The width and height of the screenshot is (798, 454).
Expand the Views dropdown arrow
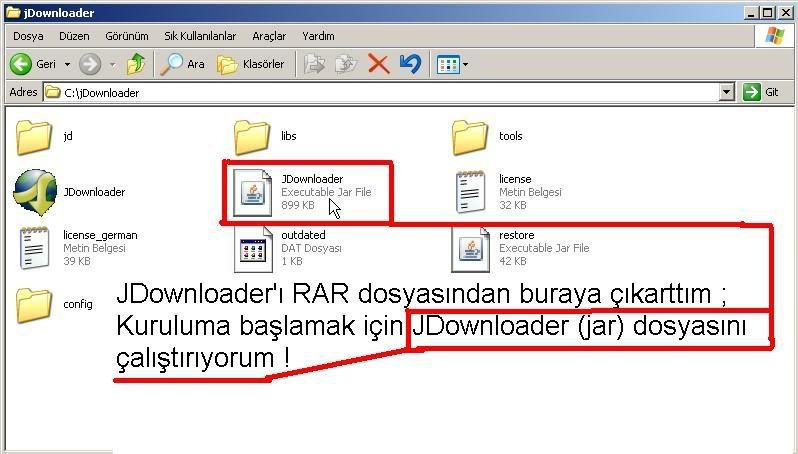click(465, 65)
